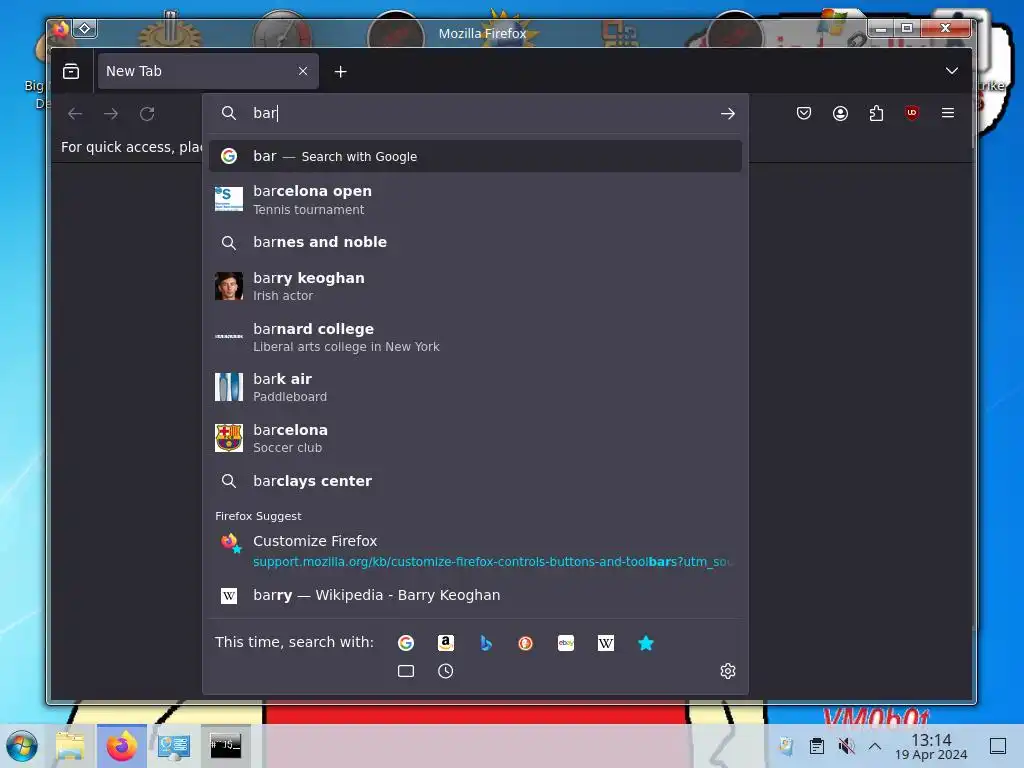Click the muted volume tray icon

point(846,746)
